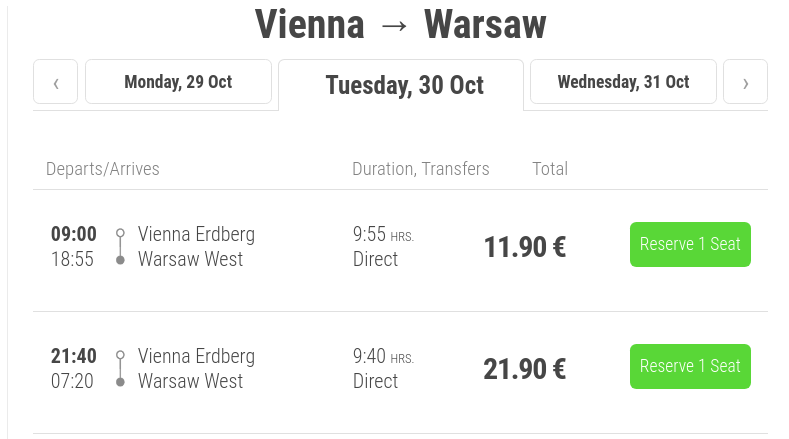Viewport: 789px width, 439px height.
Task: Click Warsaw West on the 21:40 trip
Action: (x=190, y=381)
